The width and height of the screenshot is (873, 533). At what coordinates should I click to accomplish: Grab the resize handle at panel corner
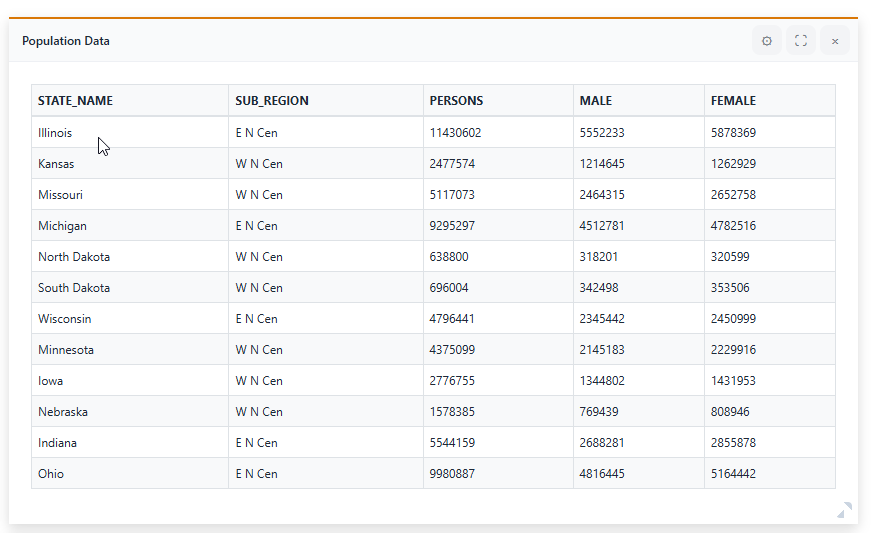point(845,510)
